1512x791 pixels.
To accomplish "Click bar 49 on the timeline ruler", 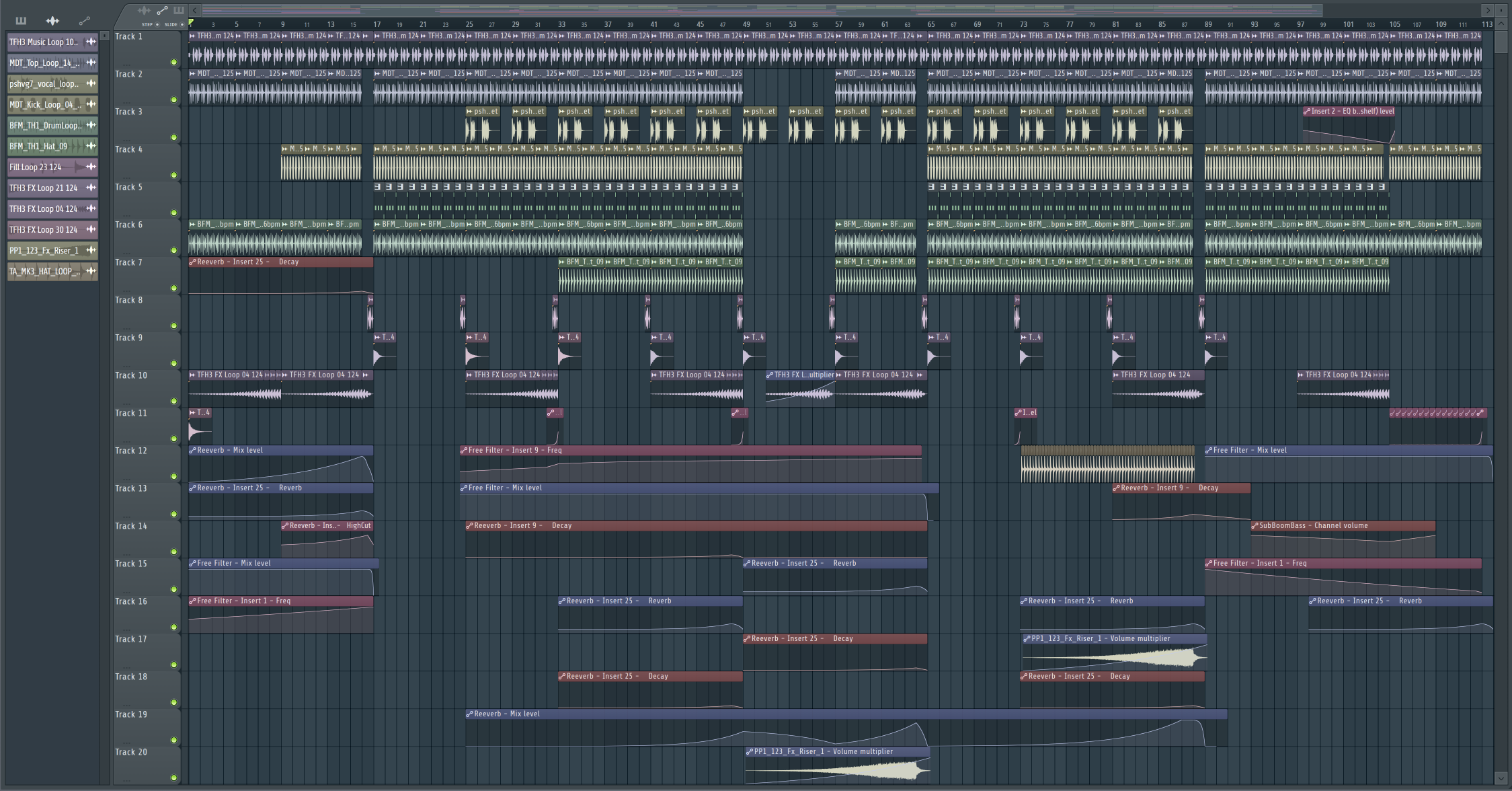I will [x=746, y=24].
